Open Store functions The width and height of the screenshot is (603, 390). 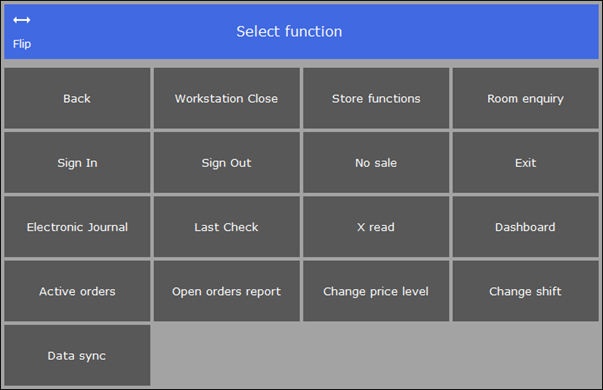(x=376, y=98)
